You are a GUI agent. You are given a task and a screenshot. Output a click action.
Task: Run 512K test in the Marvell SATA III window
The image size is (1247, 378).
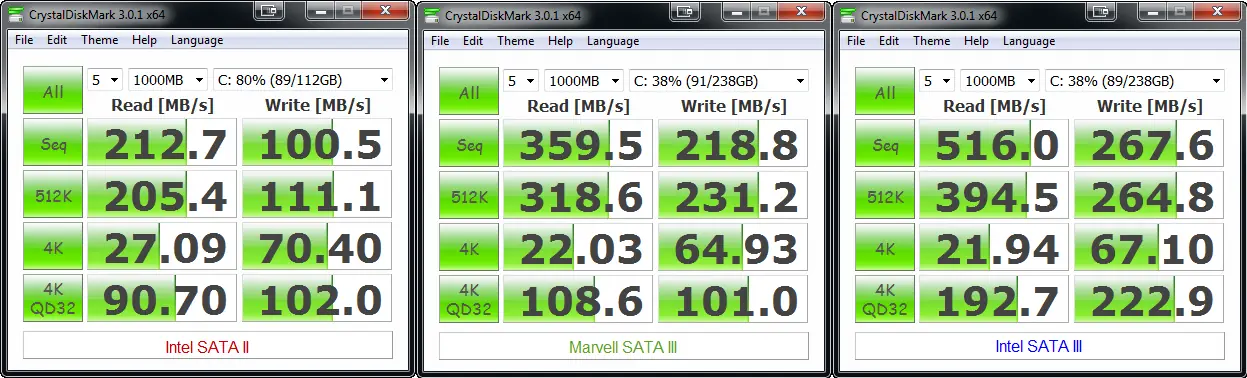(469, 195)
